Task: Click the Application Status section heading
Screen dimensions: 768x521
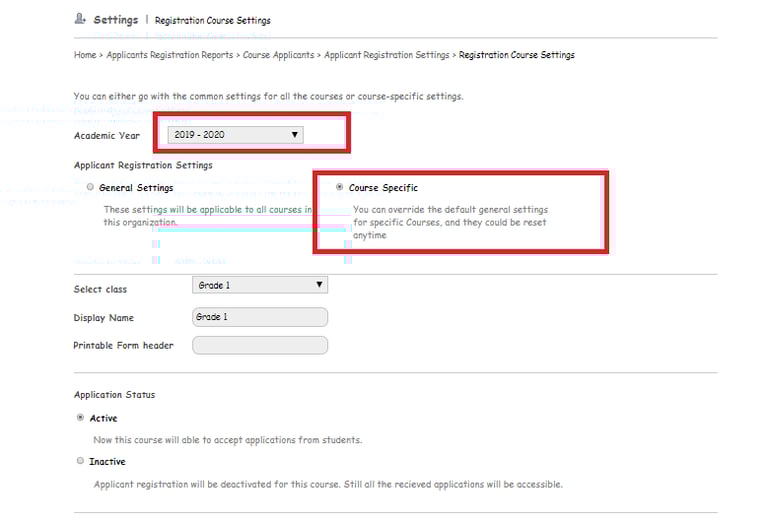Action: 114,395
